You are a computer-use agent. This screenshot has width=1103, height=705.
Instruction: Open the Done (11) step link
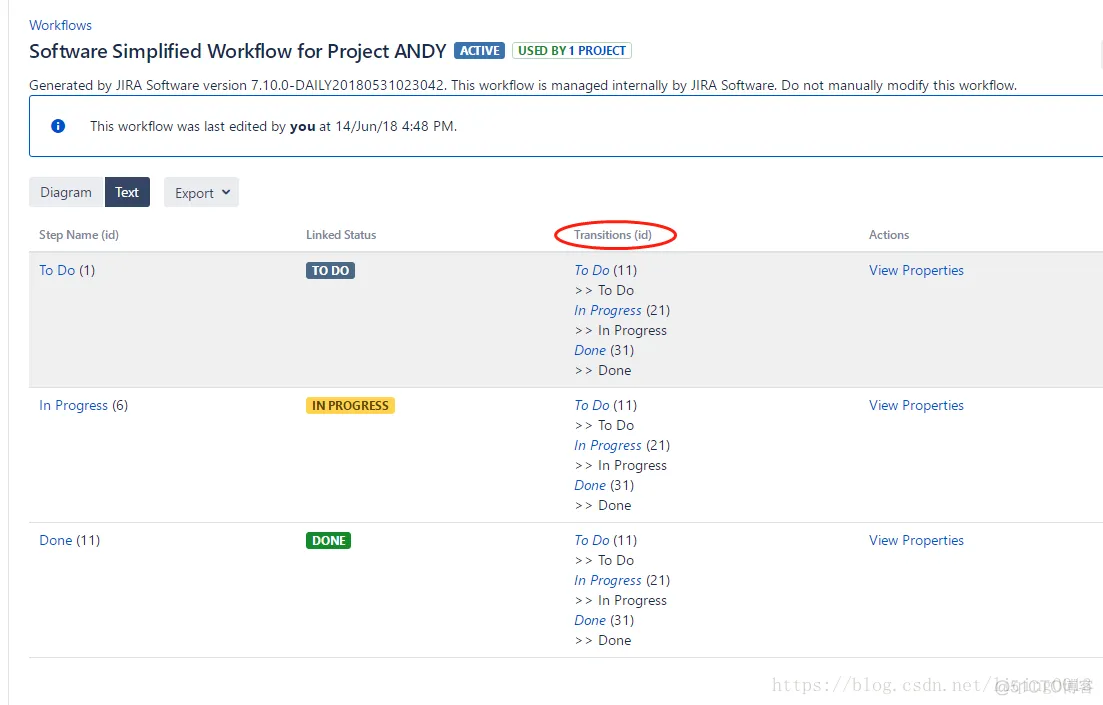click(56, 540)
